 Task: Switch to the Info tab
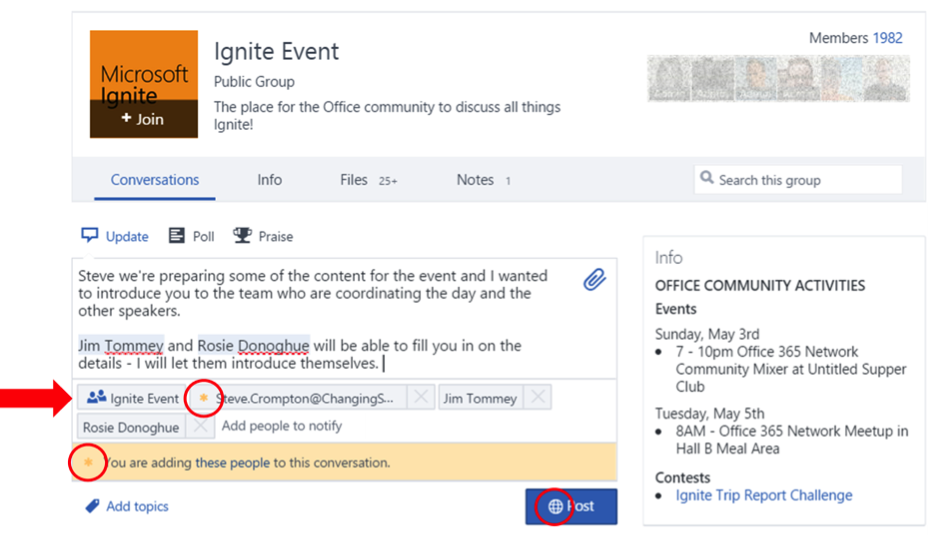point(269,180)
